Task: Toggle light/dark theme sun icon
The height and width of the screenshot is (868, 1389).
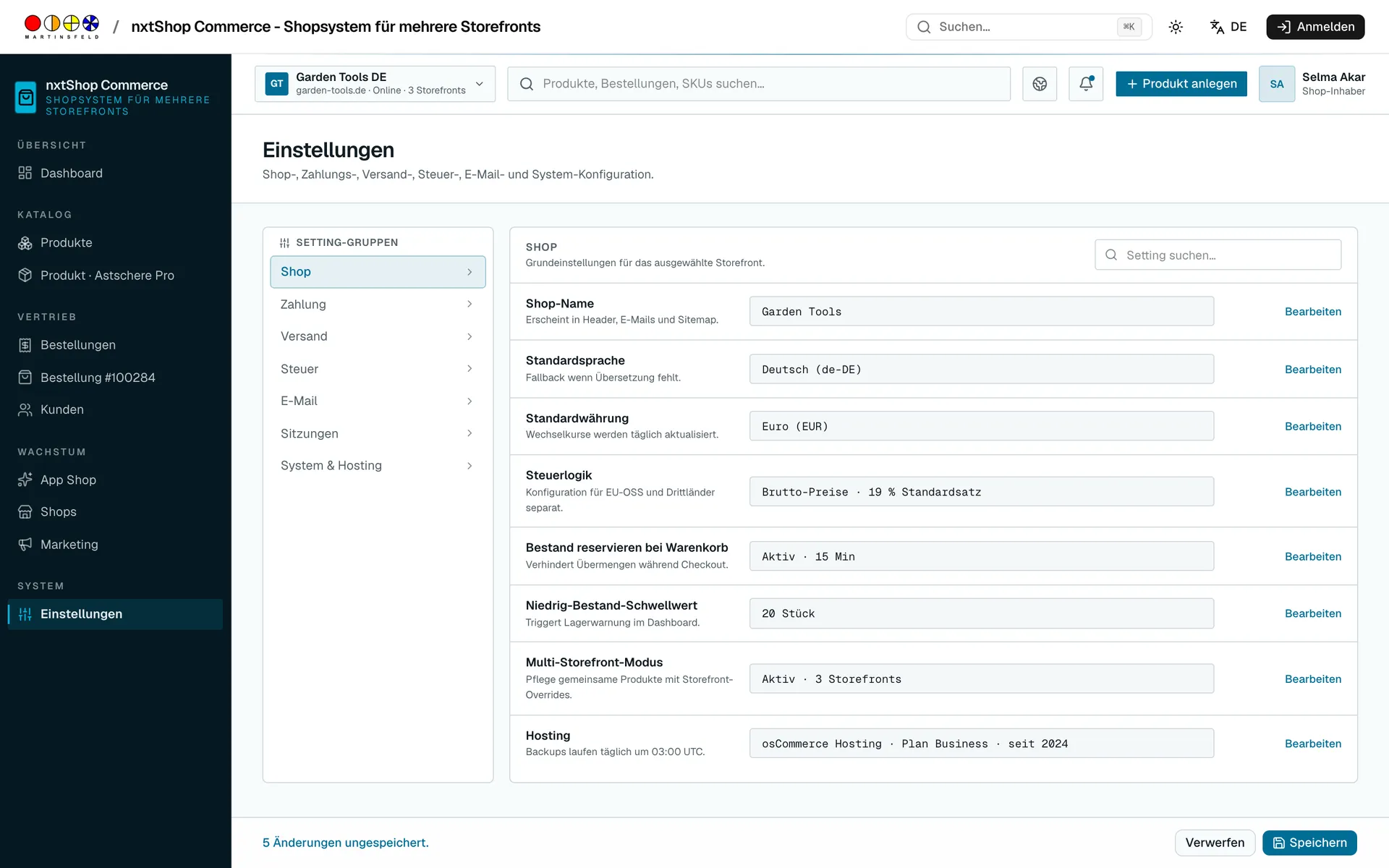Action: 1176,27
